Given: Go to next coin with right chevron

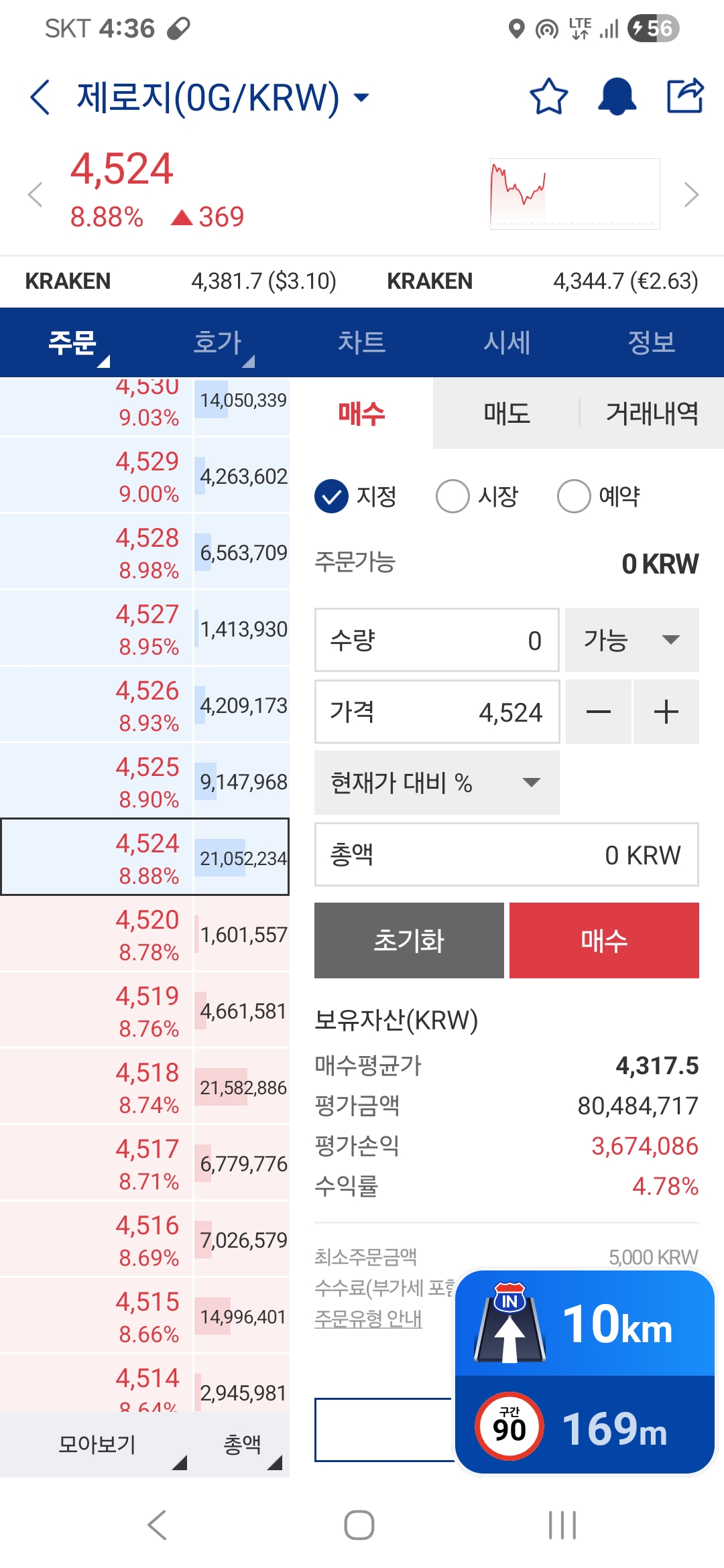Looking at the screenshot, I should (x=691, y=195).
